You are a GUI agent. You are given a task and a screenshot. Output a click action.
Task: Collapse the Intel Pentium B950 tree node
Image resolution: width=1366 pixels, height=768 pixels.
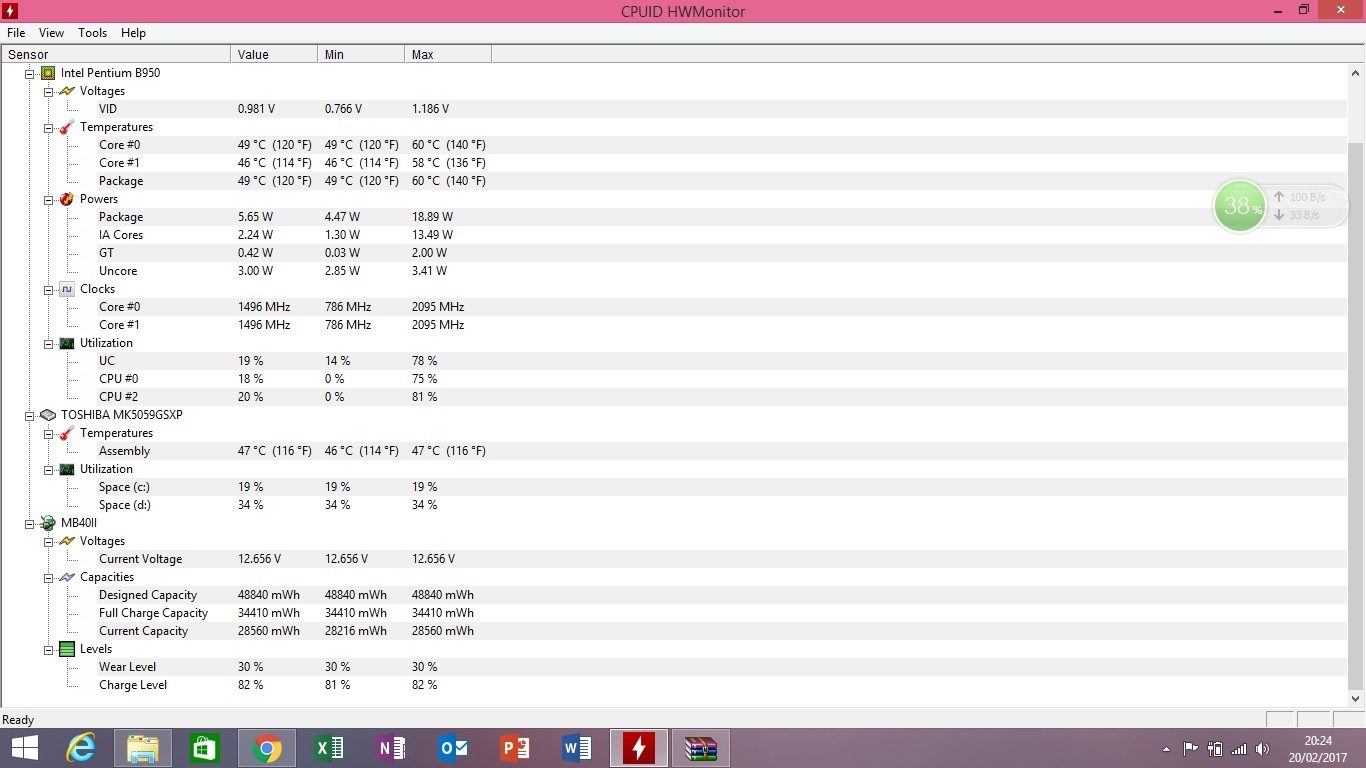(30, 73)
